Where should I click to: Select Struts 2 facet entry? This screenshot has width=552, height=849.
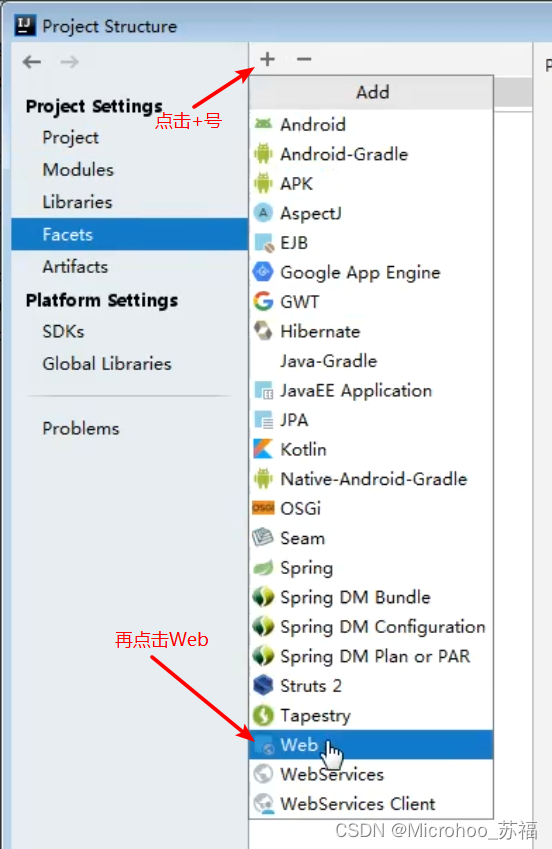point(371,685)
